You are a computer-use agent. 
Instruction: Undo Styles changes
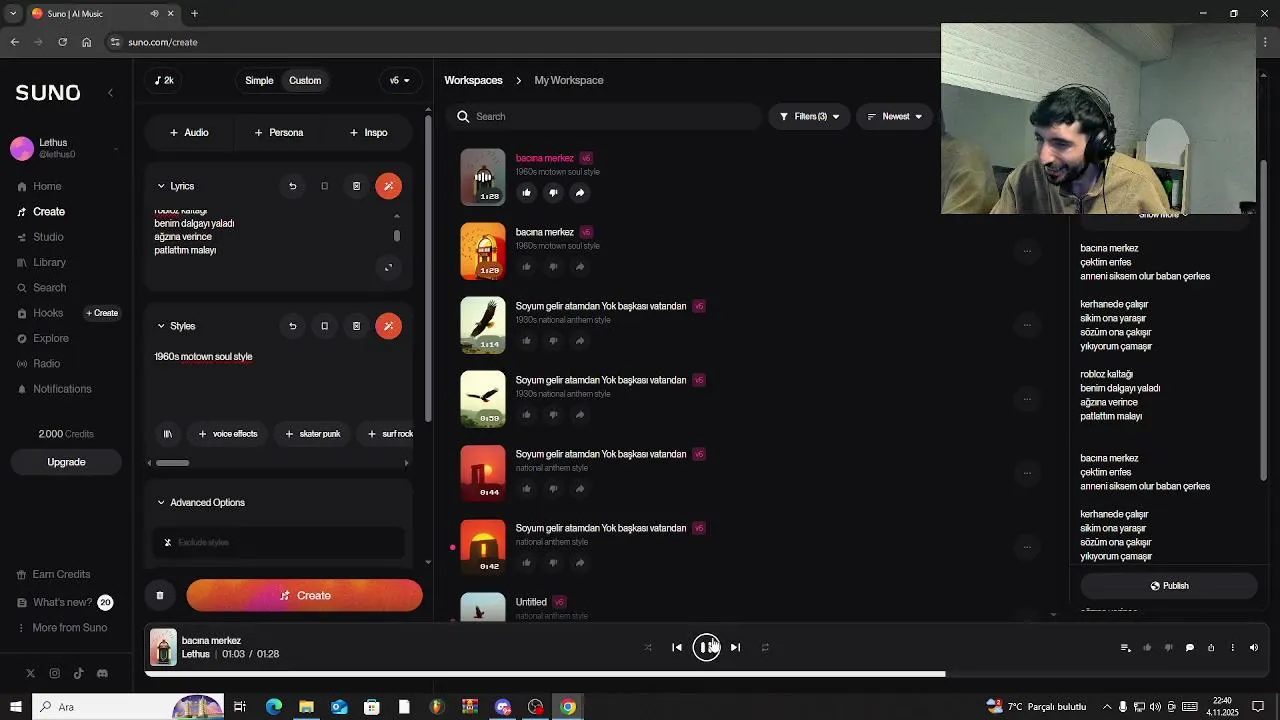point(292,326)
